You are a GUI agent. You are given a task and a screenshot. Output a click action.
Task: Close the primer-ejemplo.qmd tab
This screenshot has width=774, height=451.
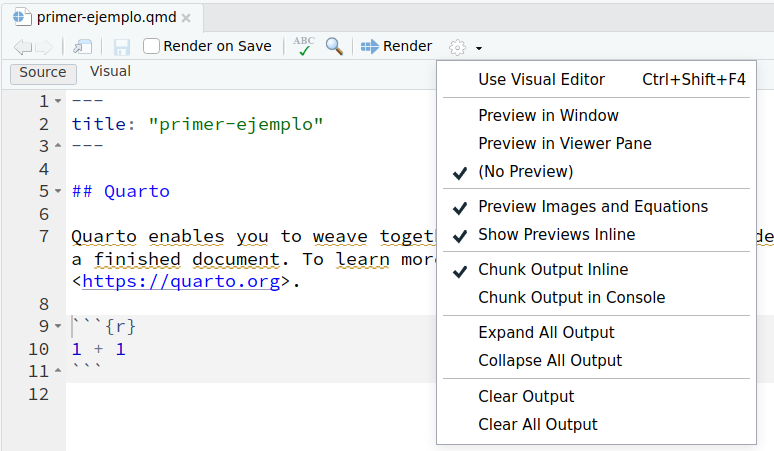coord(187,18)
